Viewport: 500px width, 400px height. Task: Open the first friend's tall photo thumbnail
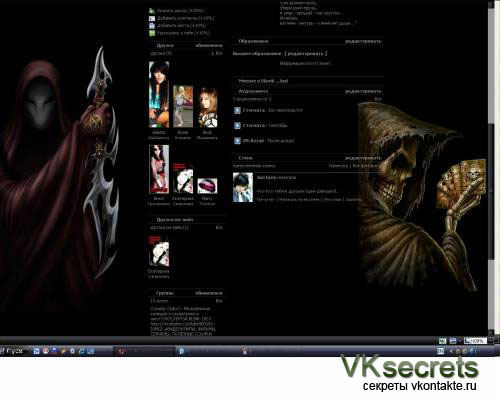159,95
